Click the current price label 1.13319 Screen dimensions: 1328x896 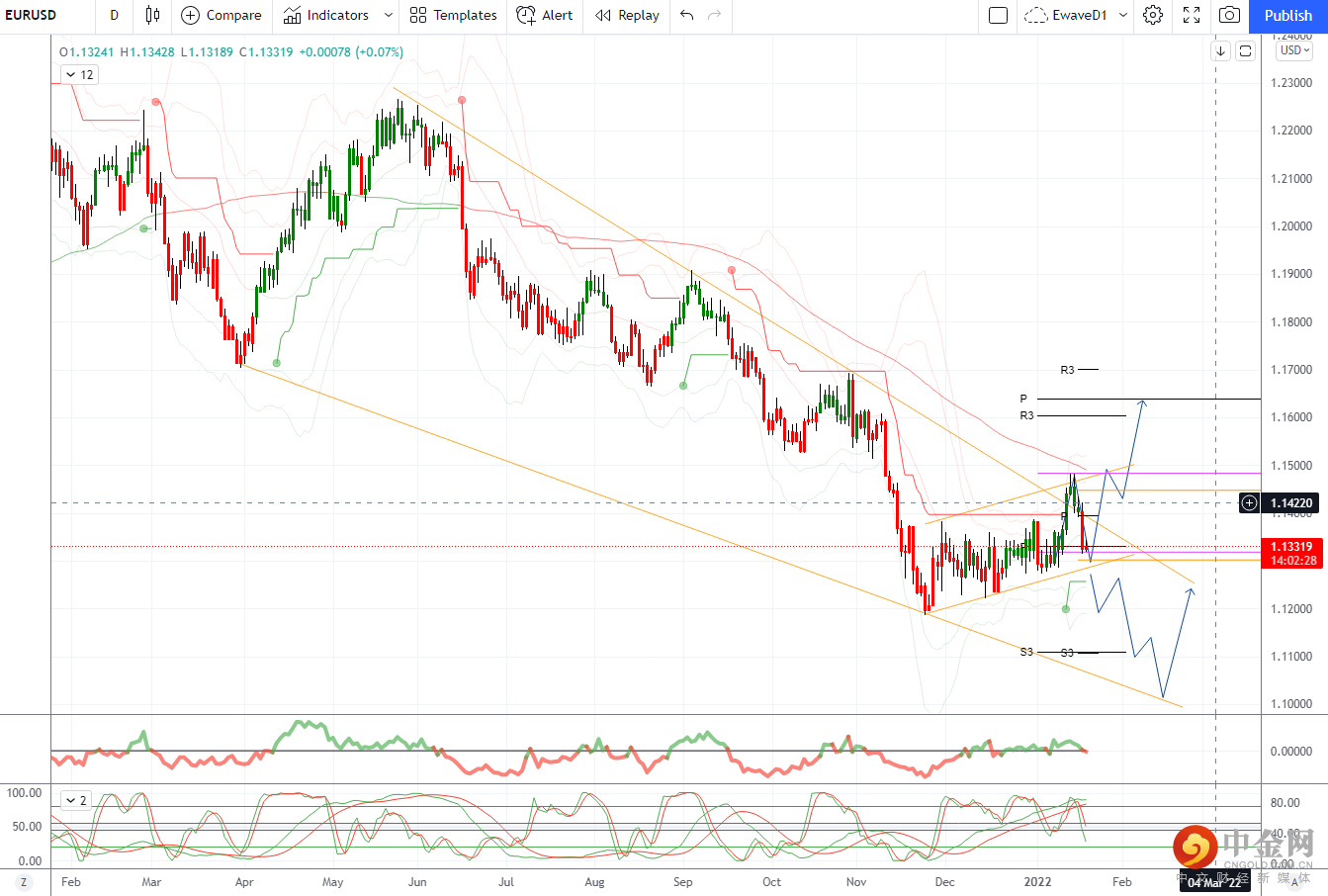tap(1291, 547)
